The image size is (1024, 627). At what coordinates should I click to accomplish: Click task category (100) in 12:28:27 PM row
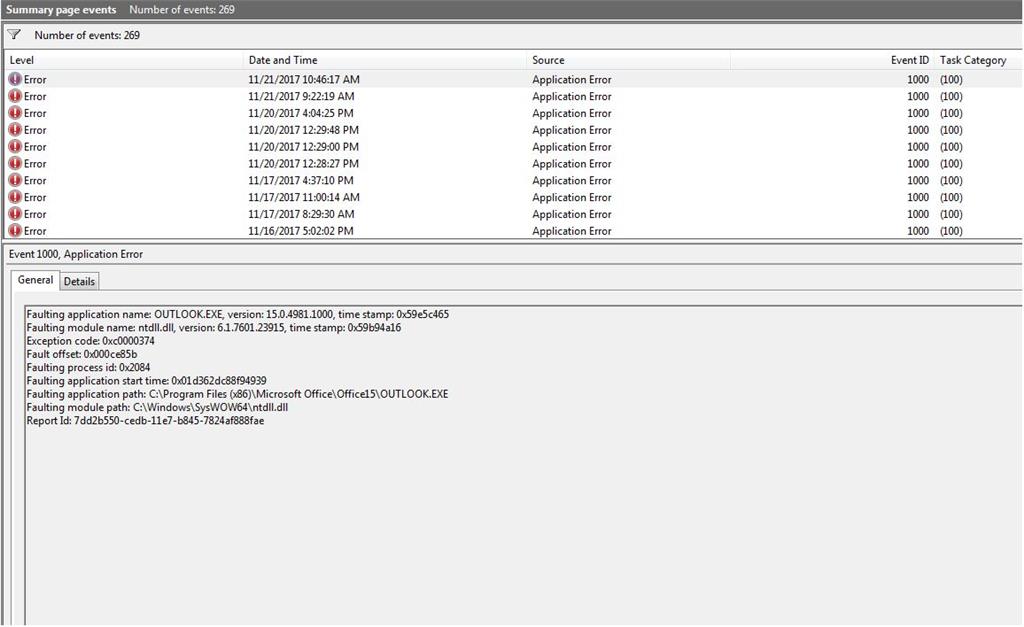pos(951,164)
